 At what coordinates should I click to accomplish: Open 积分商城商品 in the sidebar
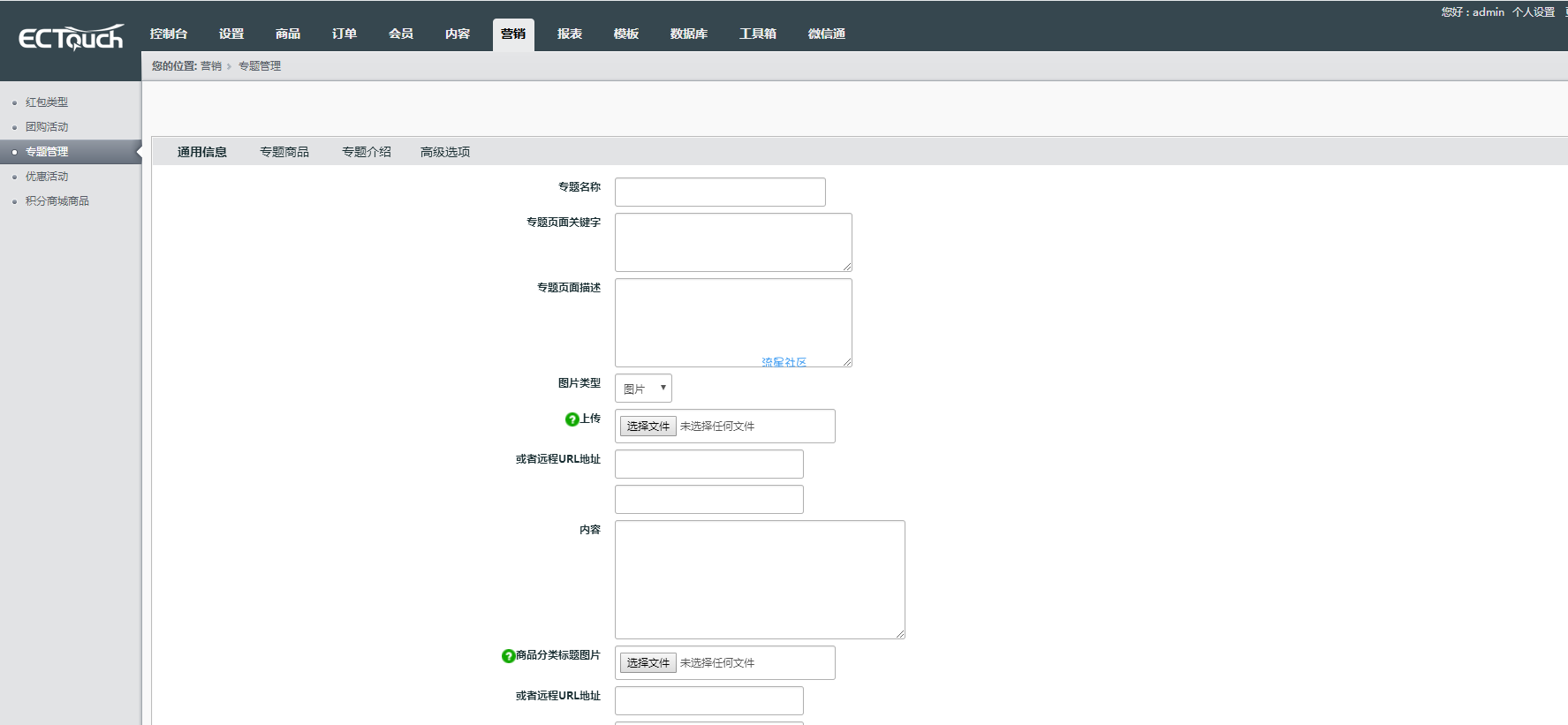point(57,201)
